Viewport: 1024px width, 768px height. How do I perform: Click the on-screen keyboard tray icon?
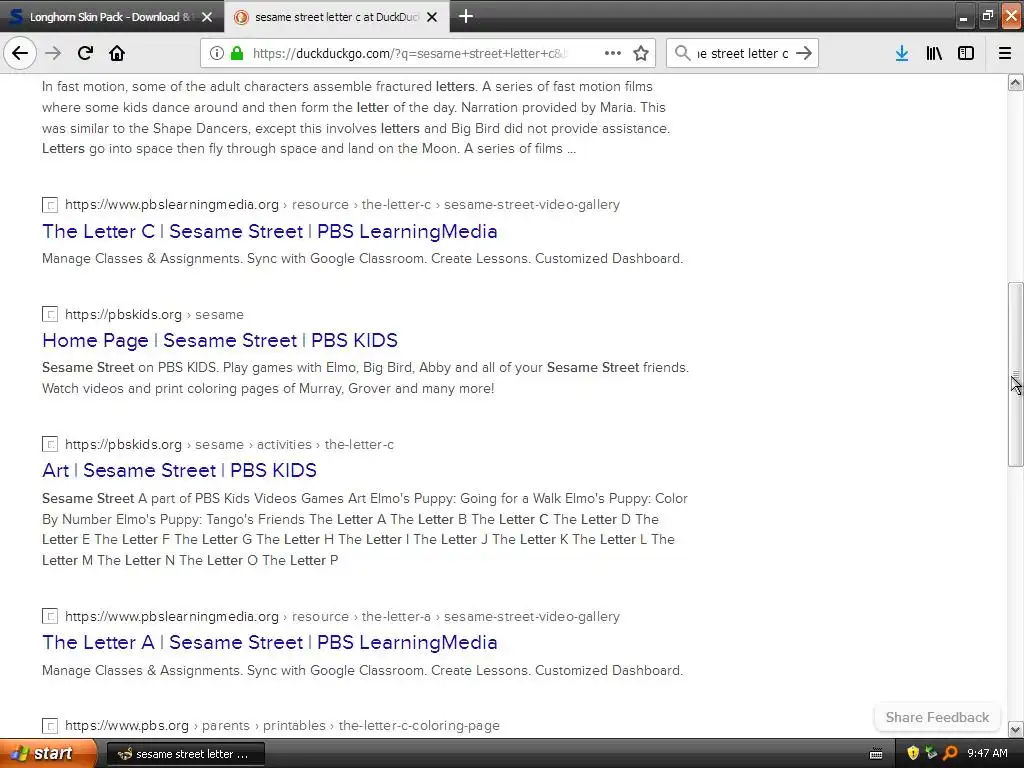pos(876,754)
